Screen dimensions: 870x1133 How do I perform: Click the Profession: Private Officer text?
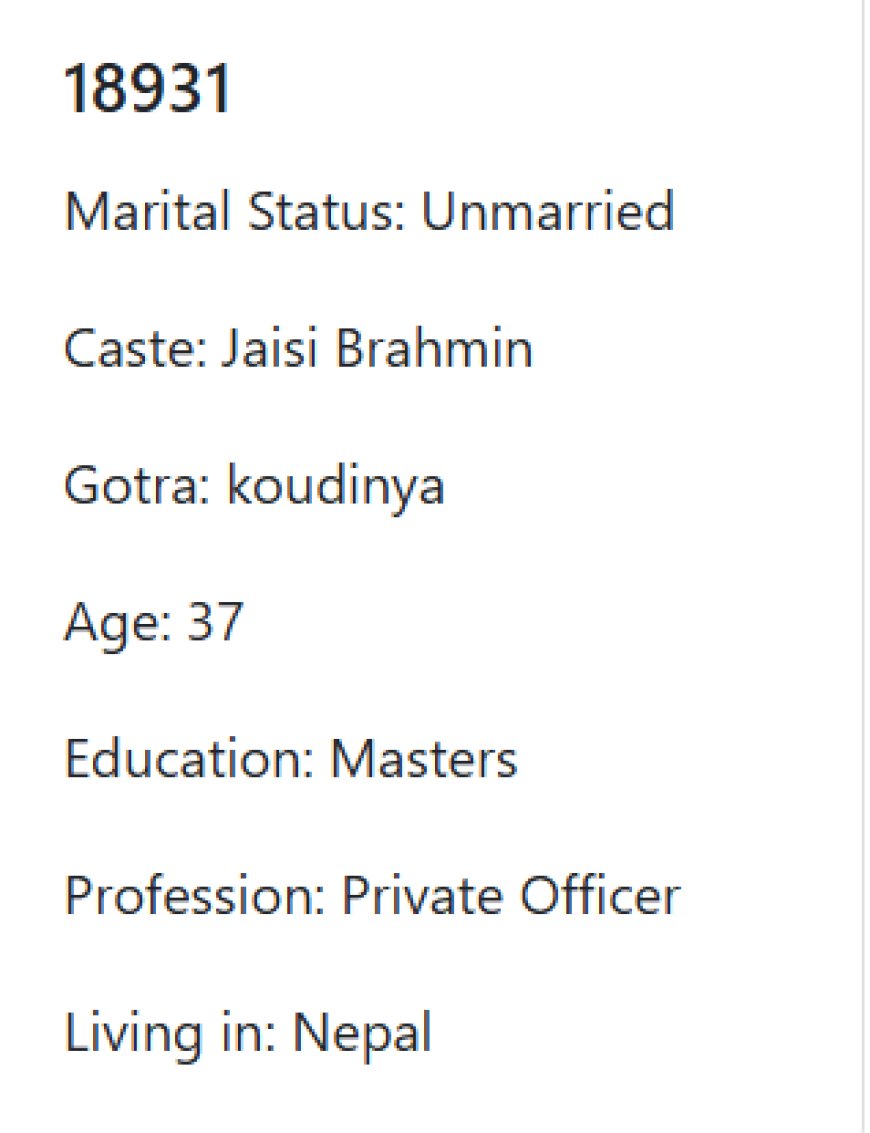click(372, 895)
